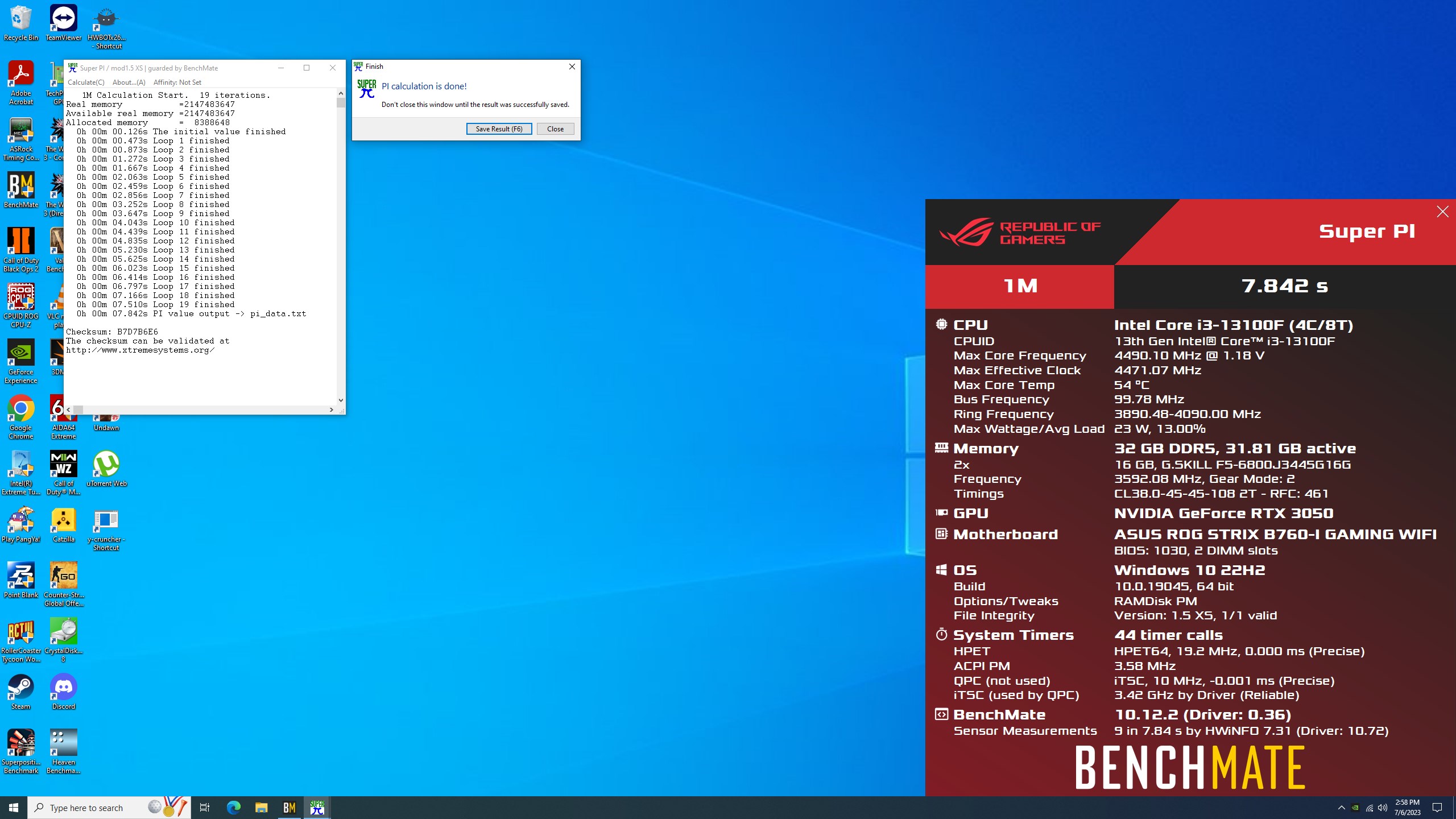Open File Explorer from the taskbar

[261, 808]
